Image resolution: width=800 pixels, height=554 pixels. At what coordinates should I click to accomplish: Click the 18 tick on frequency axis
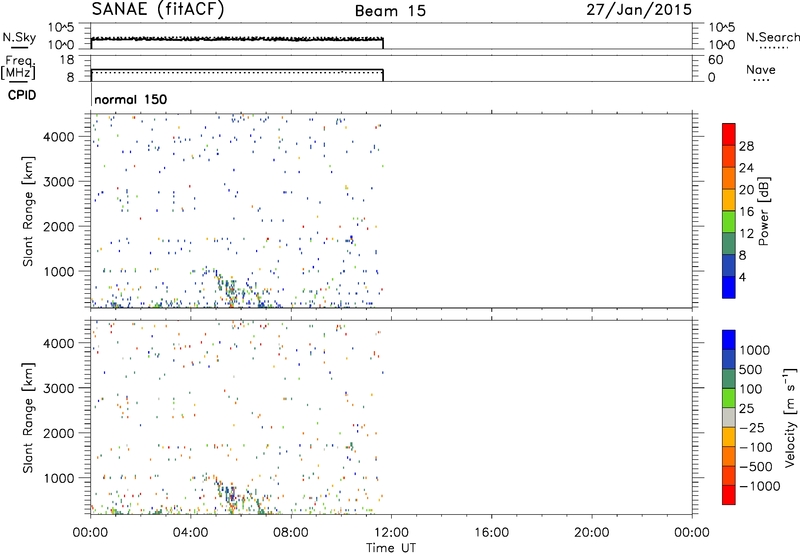[x=67, y=60]
